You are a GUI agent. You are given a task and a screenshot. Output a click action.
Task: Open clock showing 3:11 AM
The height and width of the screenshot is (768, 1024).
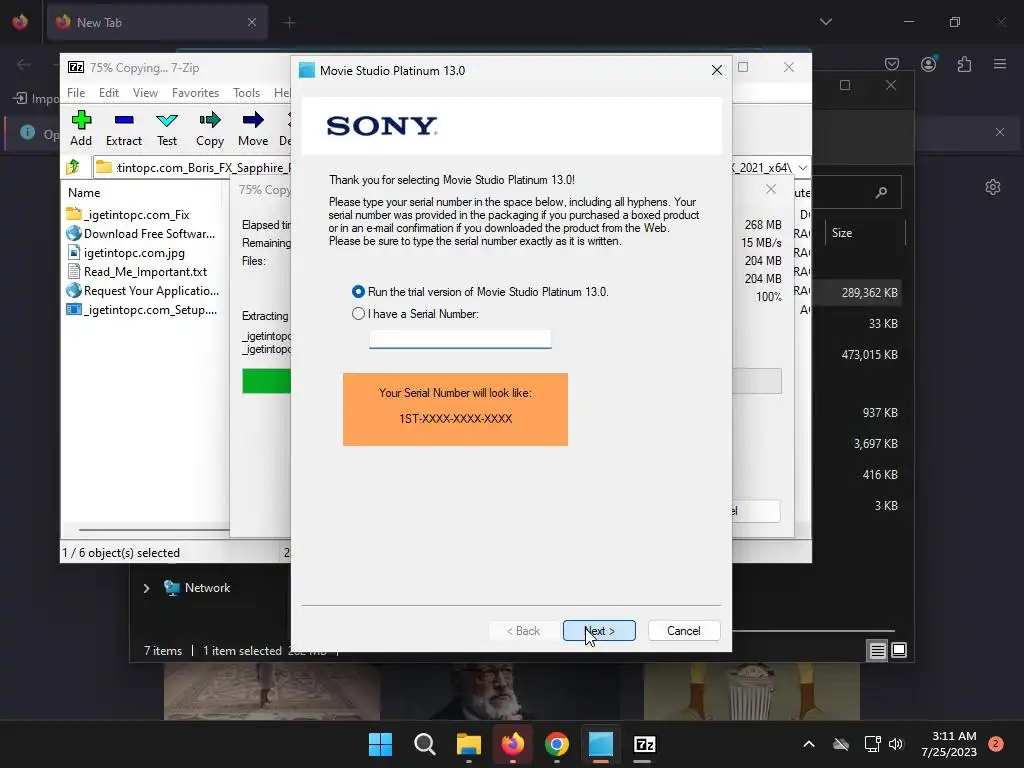949,744
